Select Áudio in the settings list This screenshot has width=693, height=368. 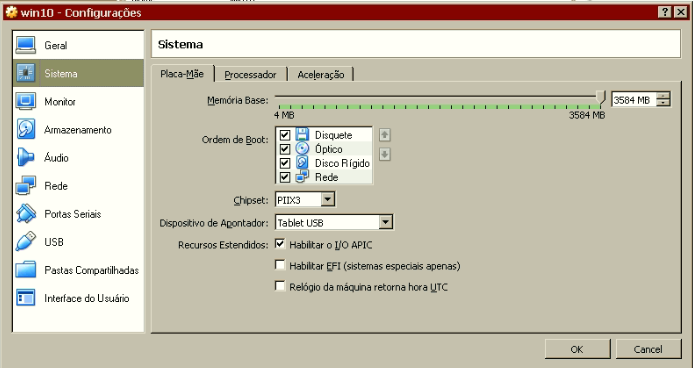[x=78, y=157]
